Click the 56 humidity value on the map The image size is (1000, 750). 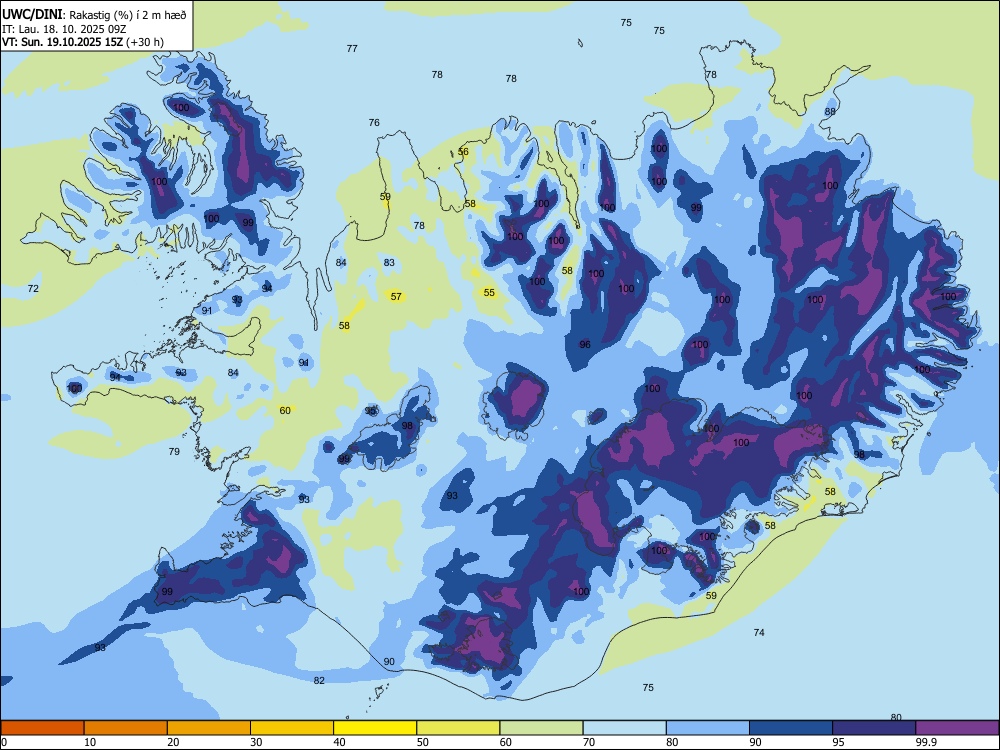click(x=463, y=152)
